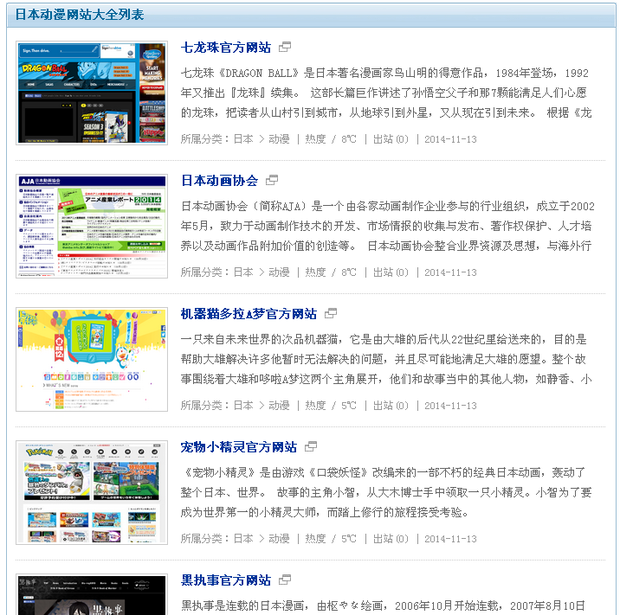Select 日本 category in 机器猫多拉A梦 entry
The width and height of the screenshot is (620, 615).
(243, 406)
